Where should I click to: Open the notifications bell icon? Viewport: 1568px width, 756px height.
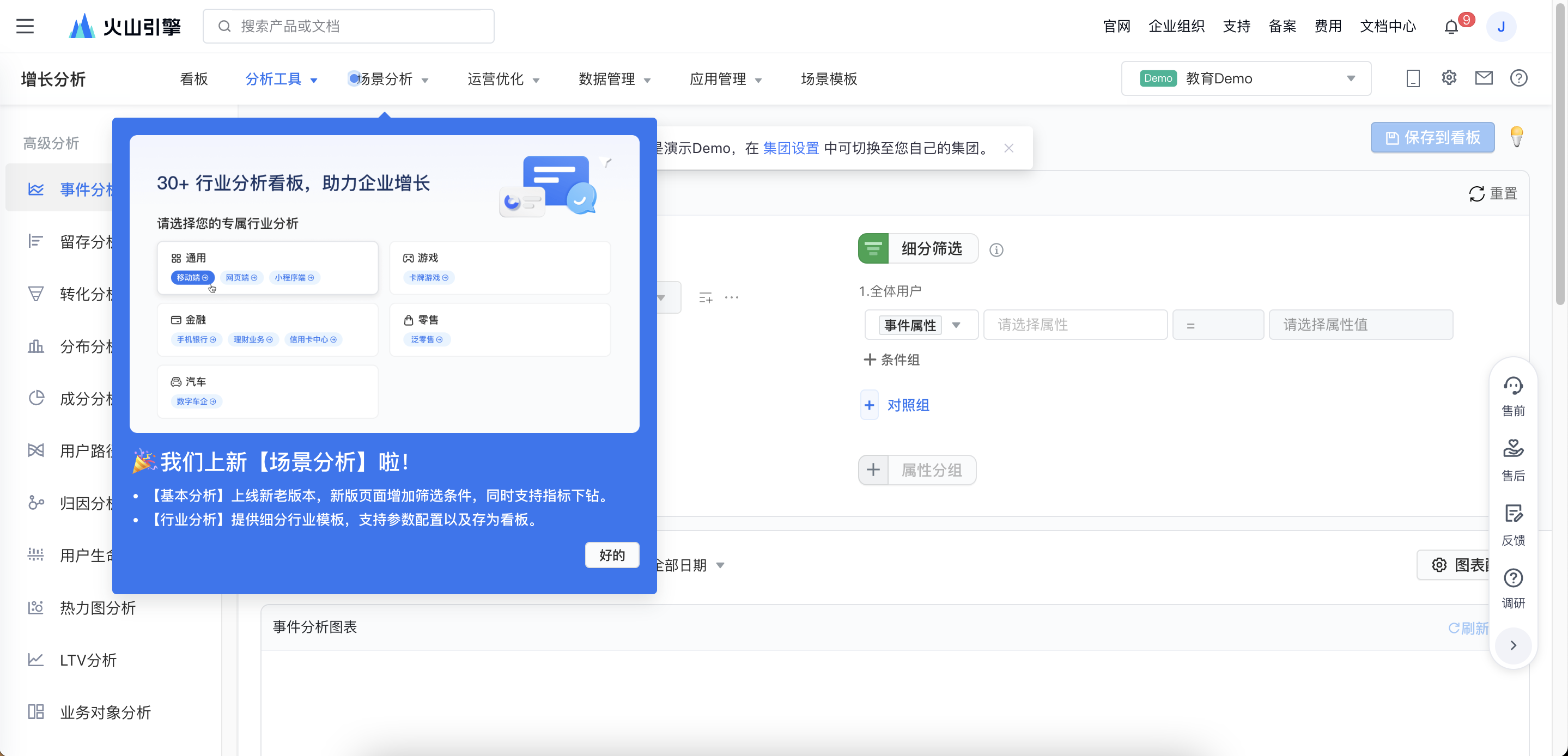[1451, 27]
